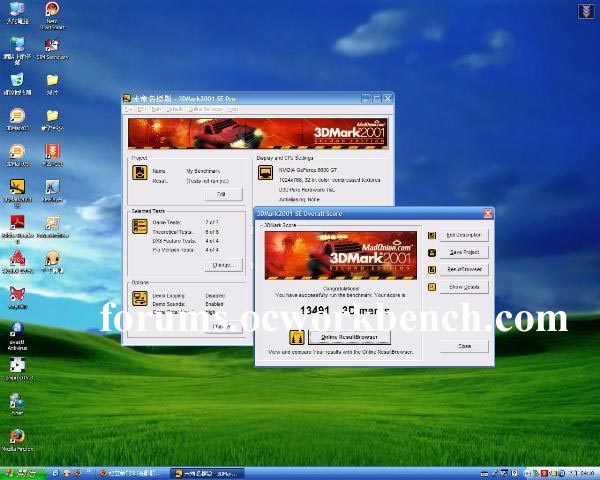The height and width of the screenshot is (480, 600).
Task: Click the icon left of Online ResultBrowser
Action: (x=297, y=337)
